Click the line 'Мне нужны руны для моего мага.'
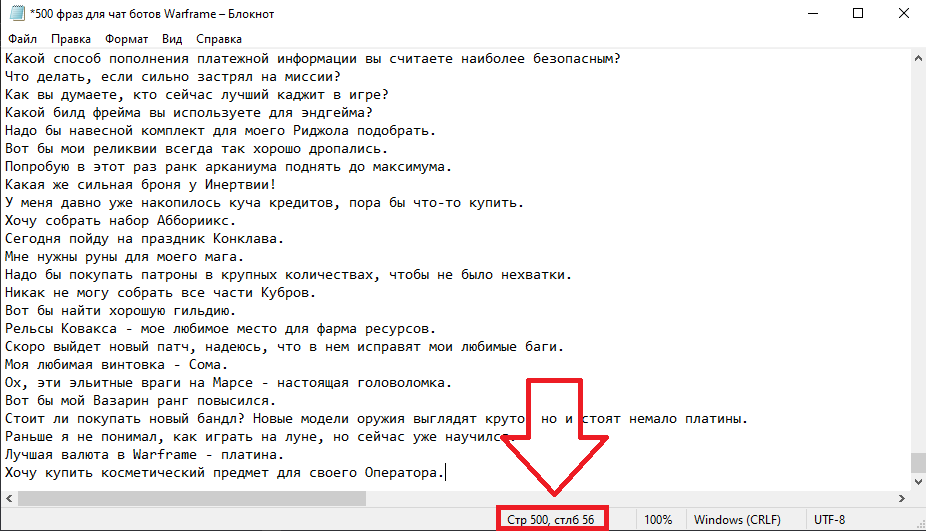926x531 pixels. pos(125,257)
